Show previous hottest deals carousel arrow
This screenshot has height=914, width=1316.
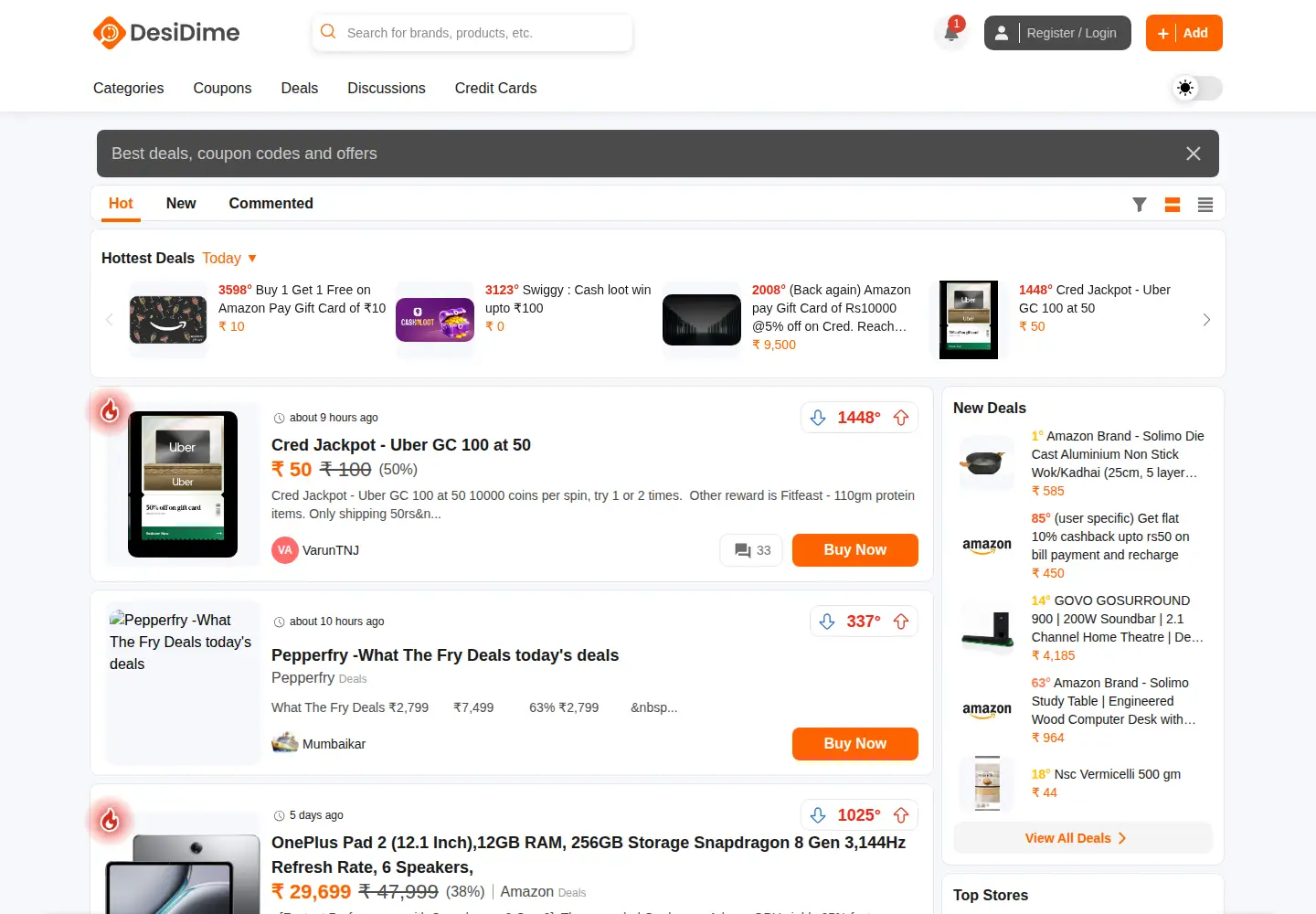pyautogui.click(x=110, y=319)
